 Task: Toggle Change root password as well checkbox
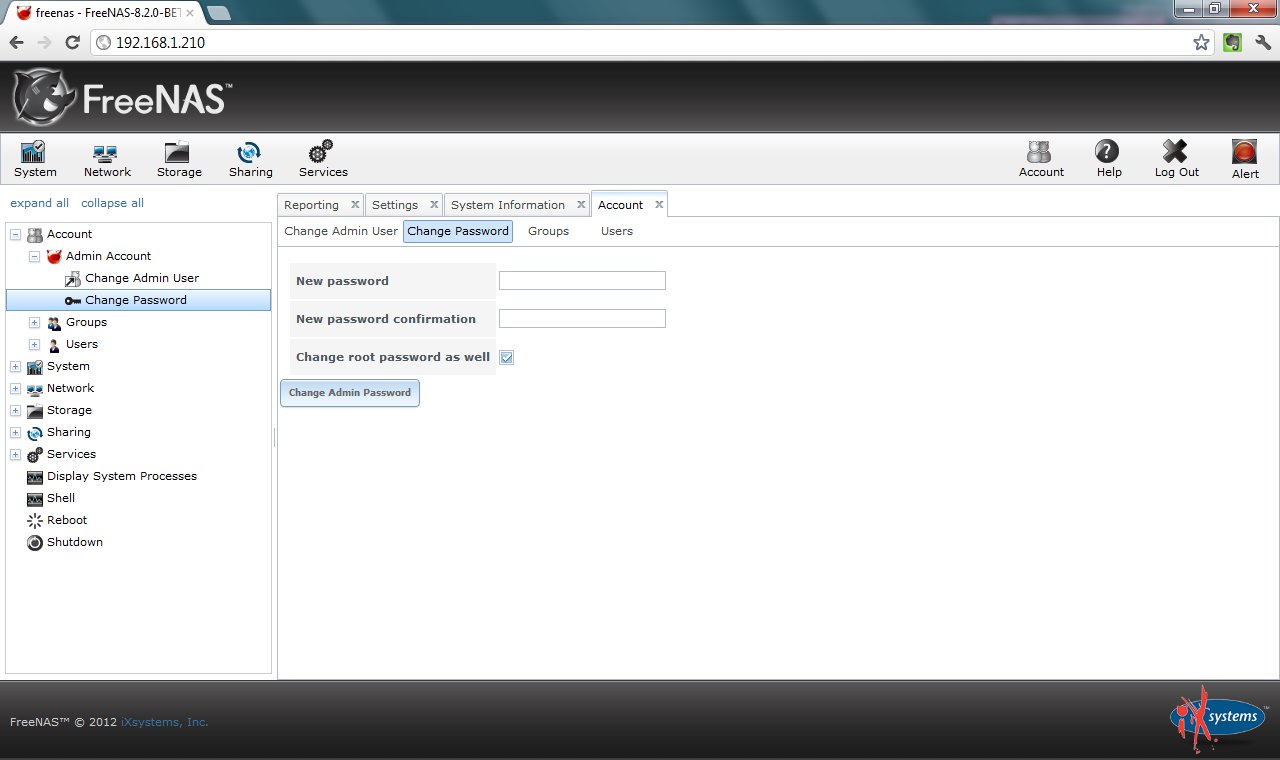click(507, 357)
